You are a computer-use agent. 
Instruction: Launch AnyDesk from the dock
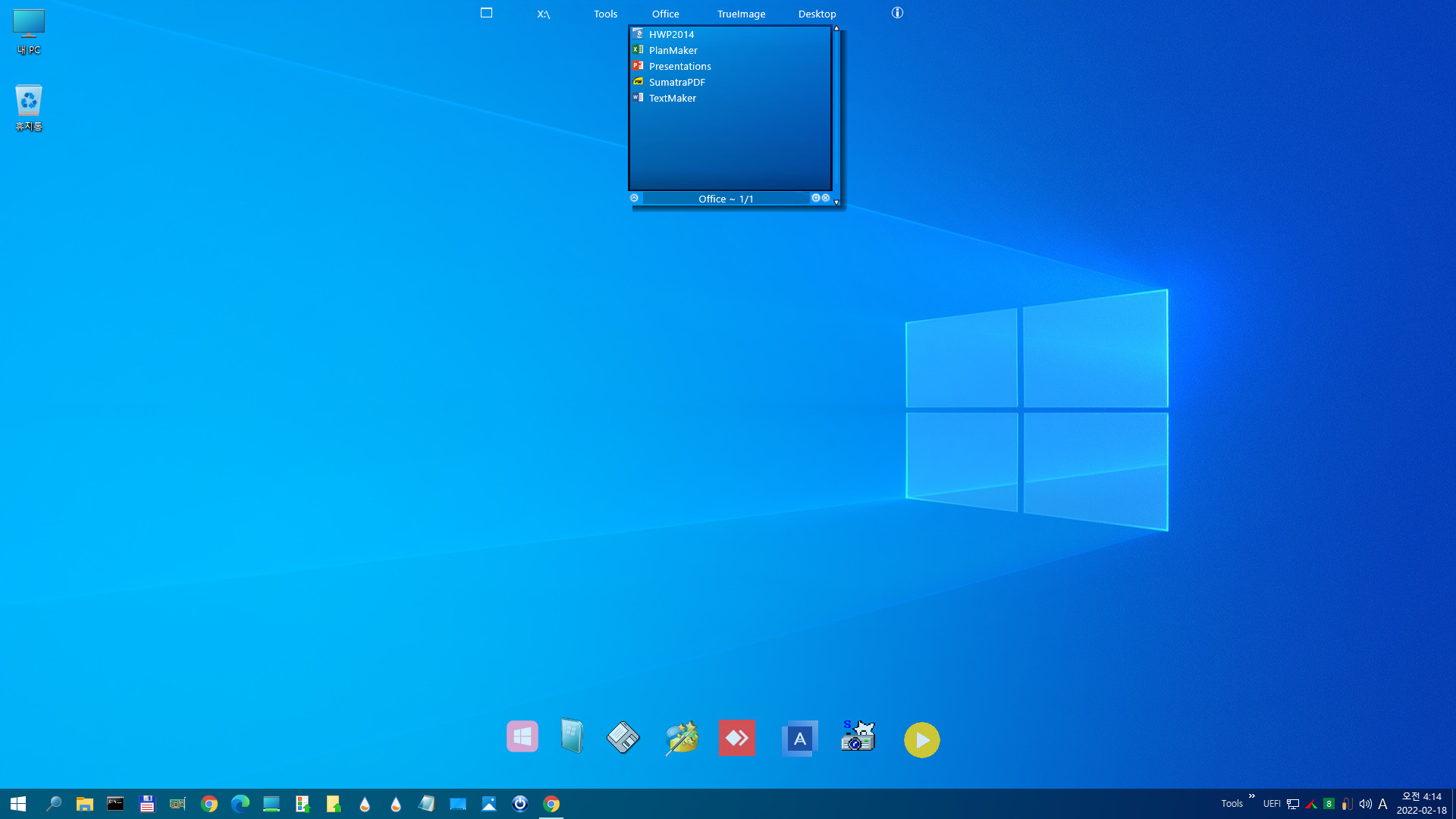click(736, 738)
